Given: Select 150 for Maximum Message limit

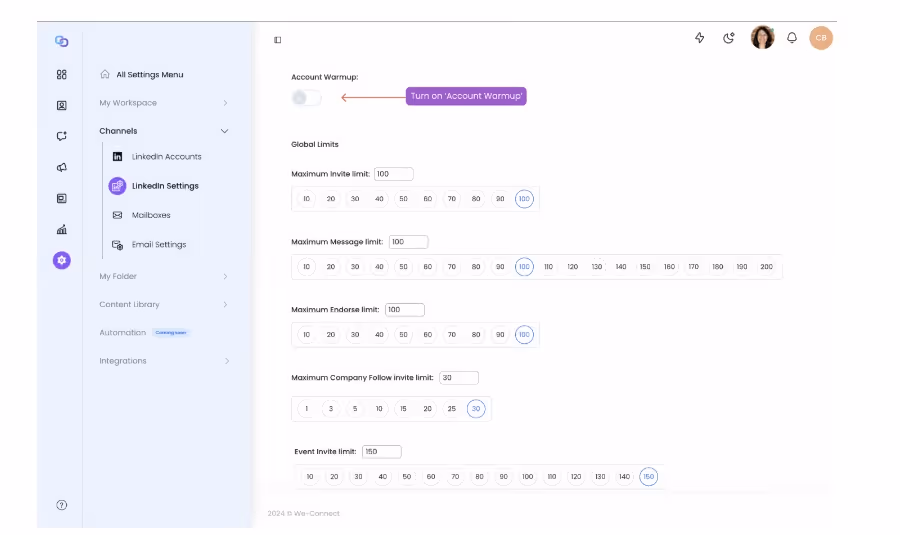Looking at the screenshot, I should 645,266.
